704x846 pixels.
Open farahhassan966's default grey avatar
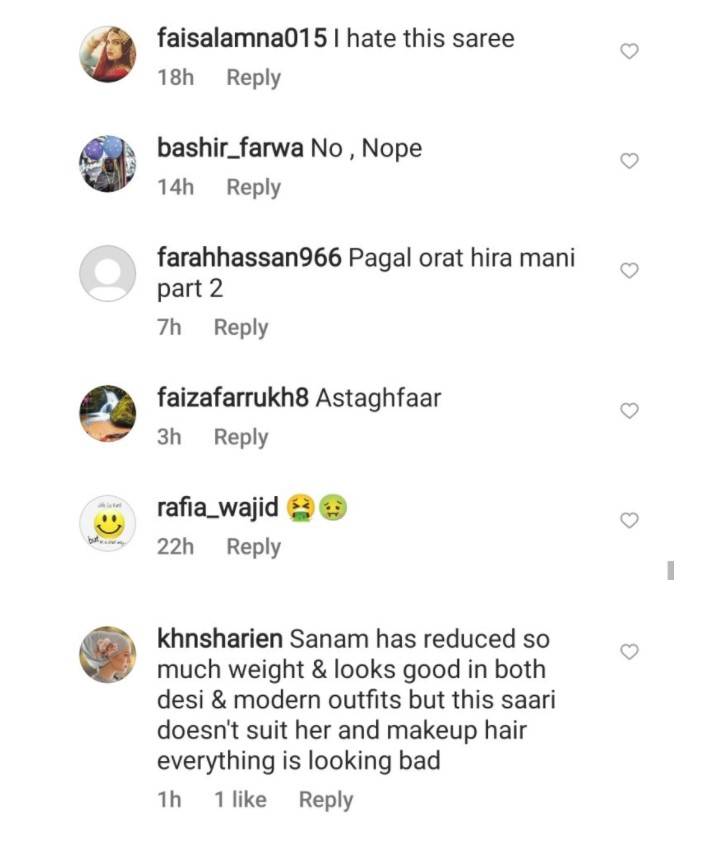tap(108, 273)
